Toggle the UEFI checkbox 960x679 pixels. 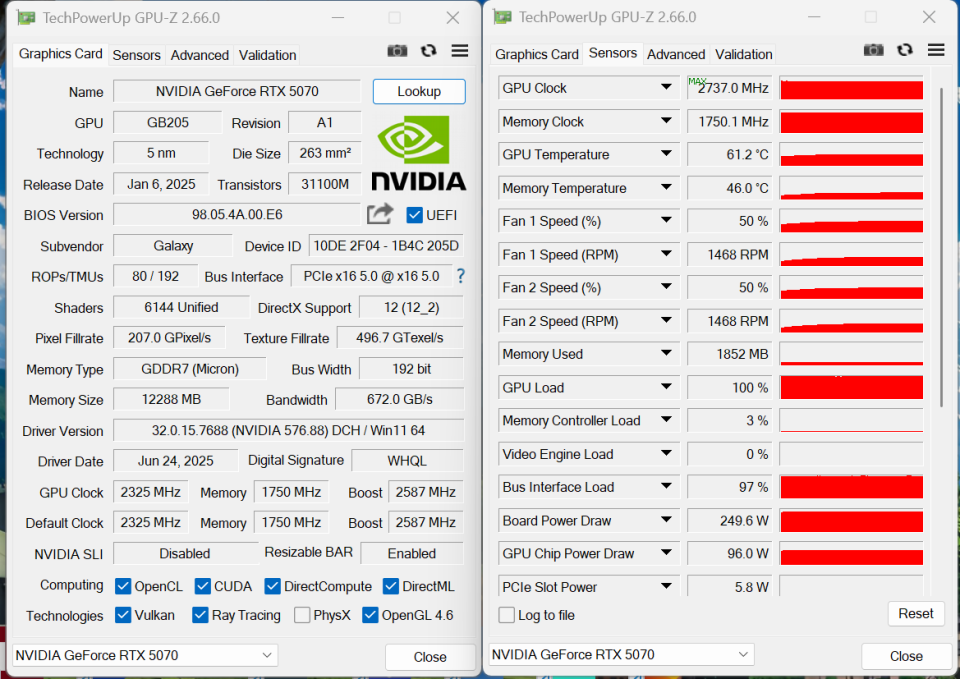(x=414, y=215)
